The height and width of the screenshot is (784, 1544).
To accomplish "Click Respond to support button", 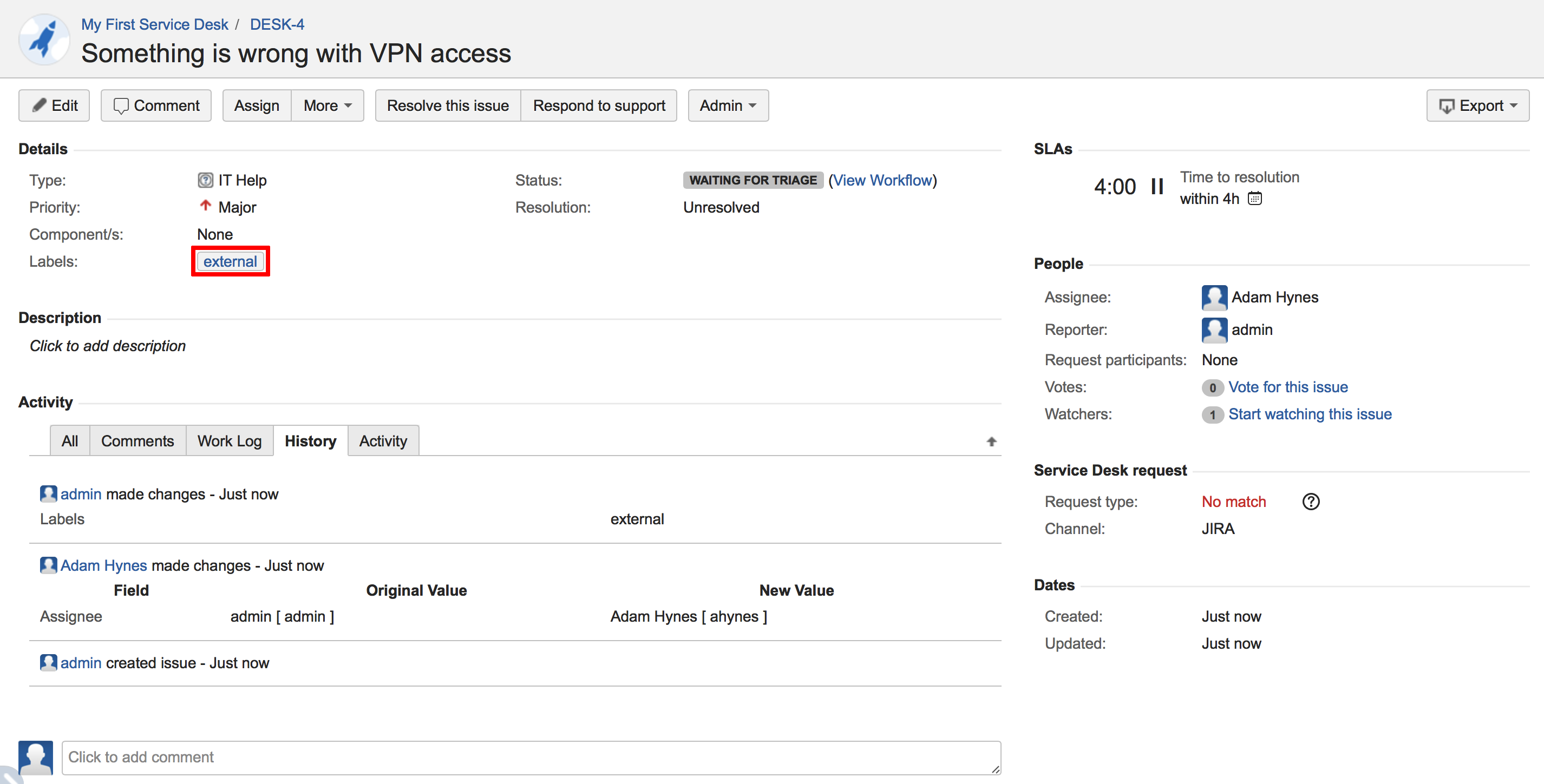I will point(599,106).
